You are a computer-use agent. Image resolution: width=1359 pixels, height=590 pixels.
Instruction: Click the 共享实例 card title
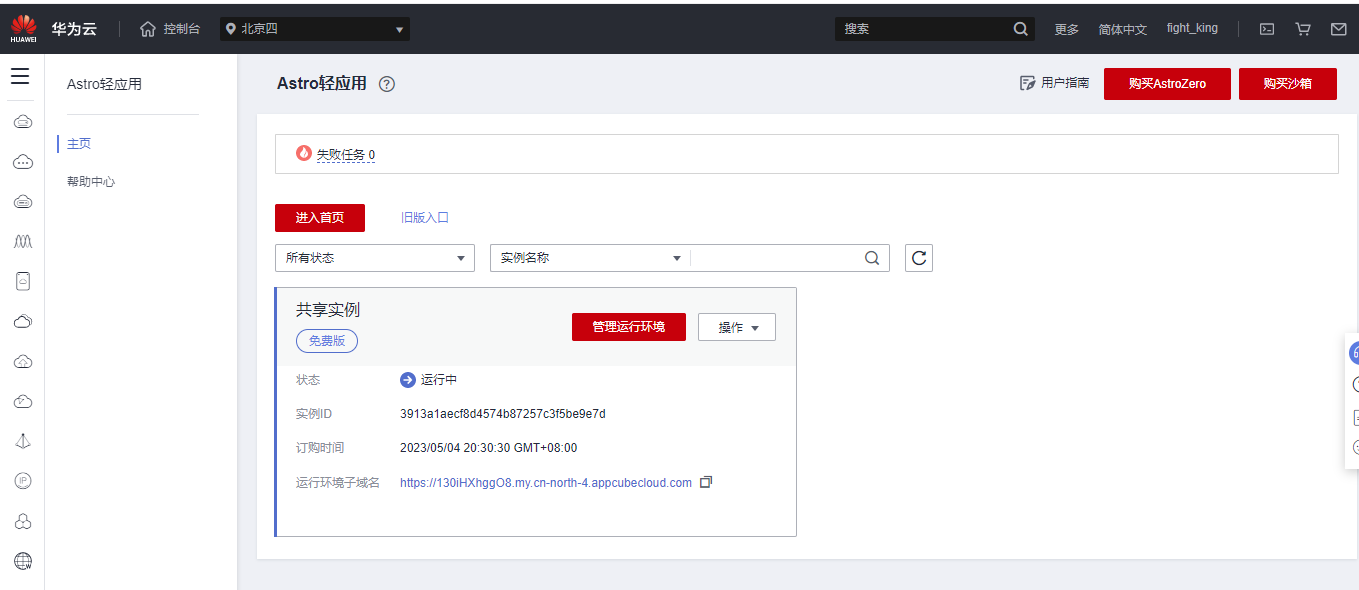tap(328, 310)
